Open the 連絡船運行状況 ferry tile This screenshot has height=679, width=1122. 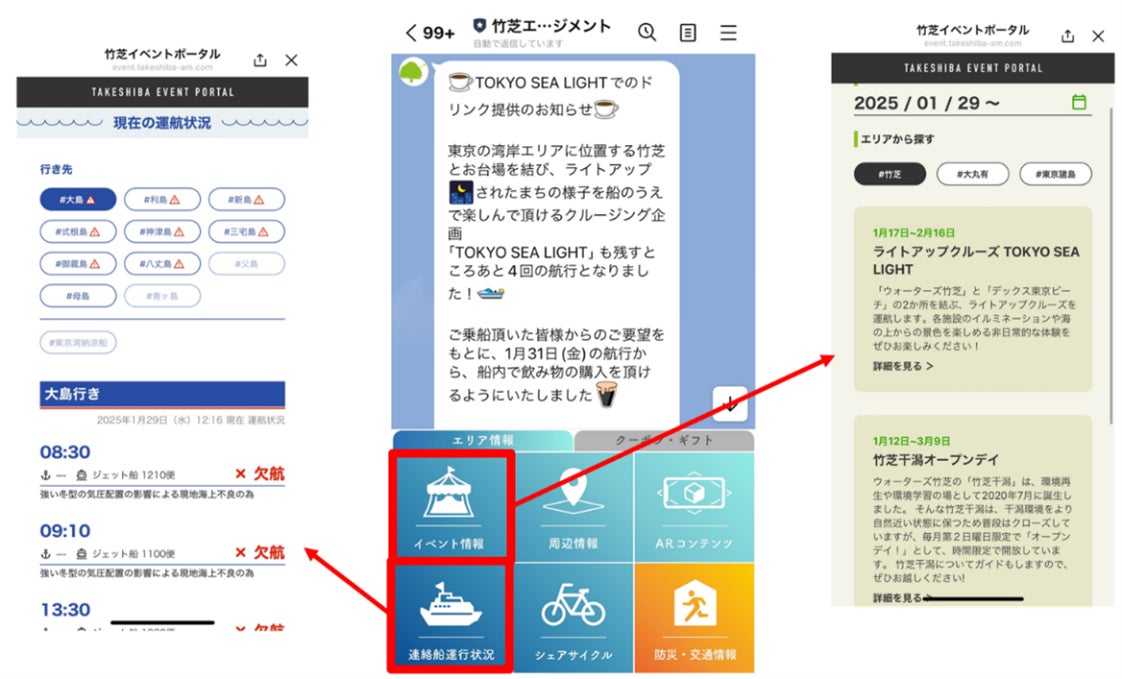pos(451,617)
